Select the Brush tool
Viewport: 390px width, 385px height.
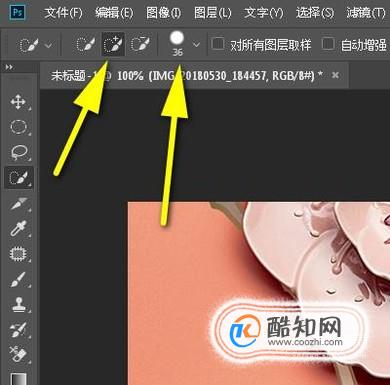point(18,279)
